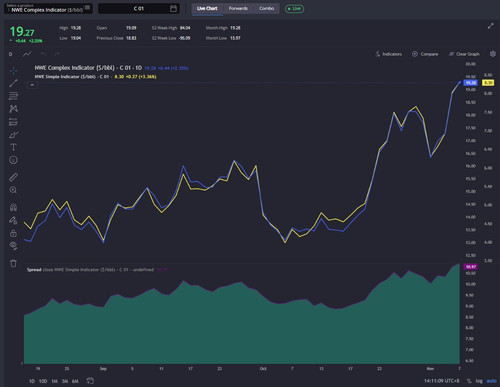Open the D interval selector

point(11,54)
